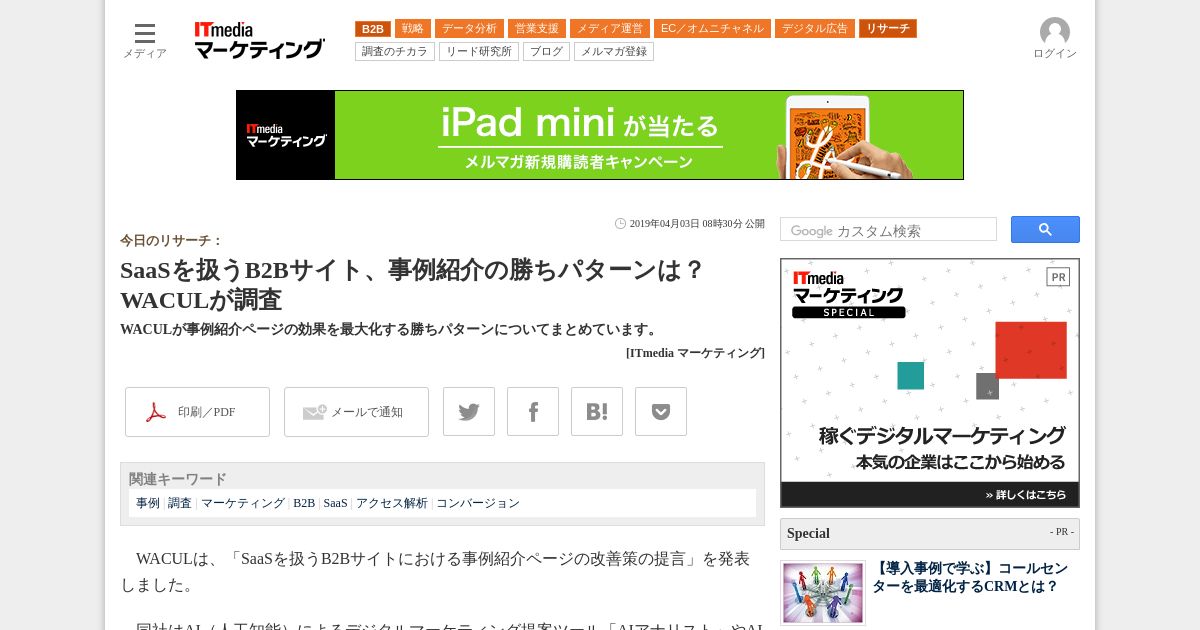Screen dimensions: 1200x630
Task: Open the リサーチ category tab
Action: pyautogui.click(x=888, y=29)
